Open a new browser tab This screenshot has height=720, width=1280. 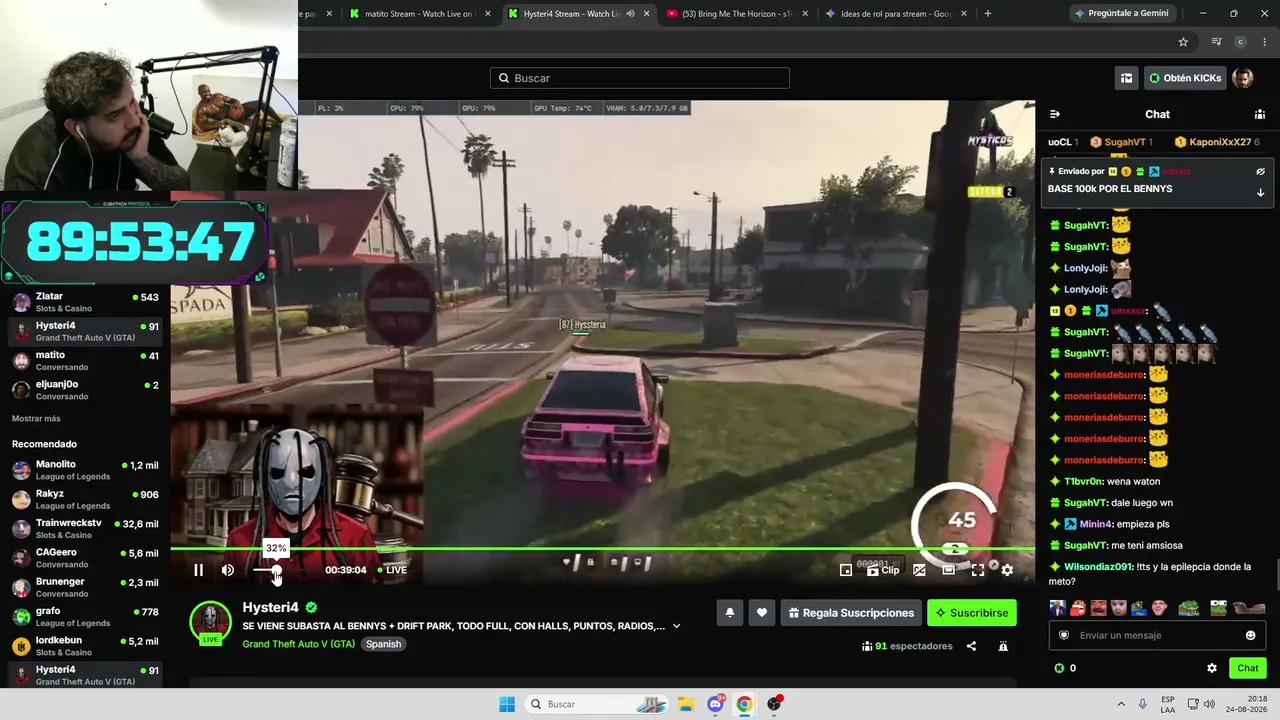tap(988, 14)
